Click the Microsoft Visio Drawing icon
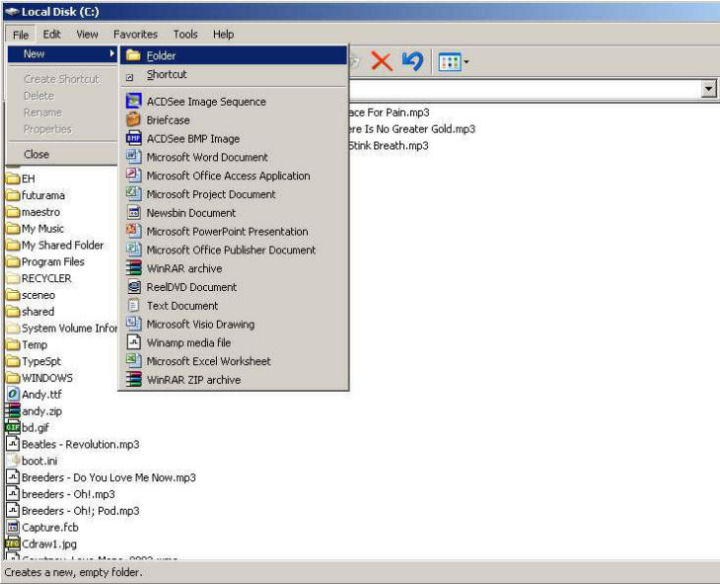Screen dimensions: 720x584 point(134,323)
